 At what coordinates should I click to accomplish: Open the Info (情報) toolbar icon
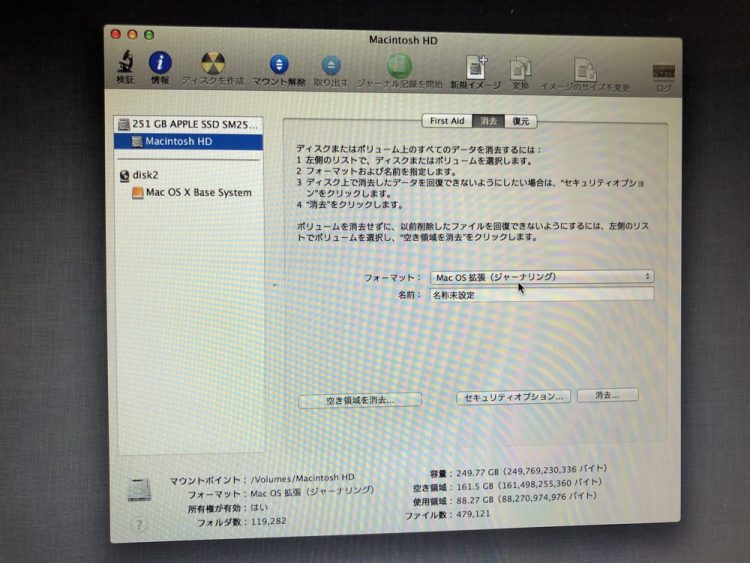[x=160, y=63]
